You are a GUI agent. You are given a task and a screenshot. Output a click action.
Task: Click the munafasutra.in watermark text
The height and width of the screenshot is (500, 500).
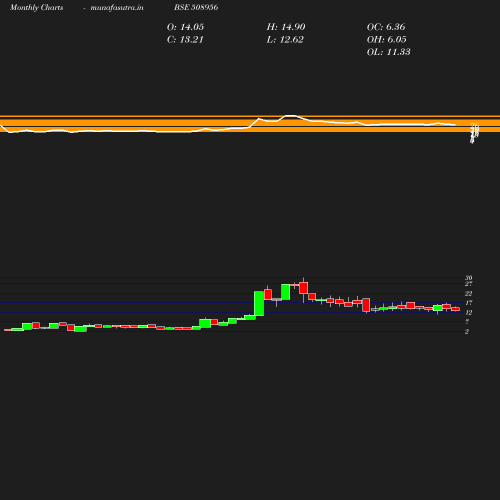pyautogui.click(x=117, y=7)
